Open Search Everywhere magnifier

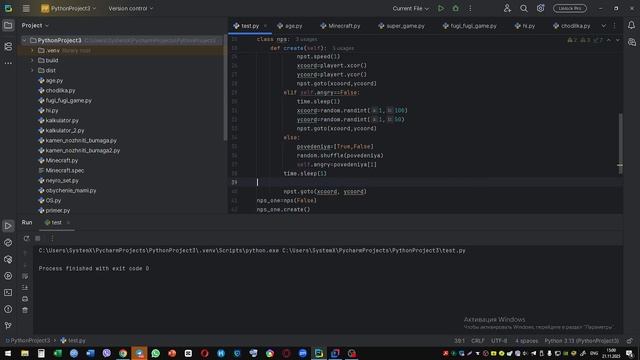(524, 8)
